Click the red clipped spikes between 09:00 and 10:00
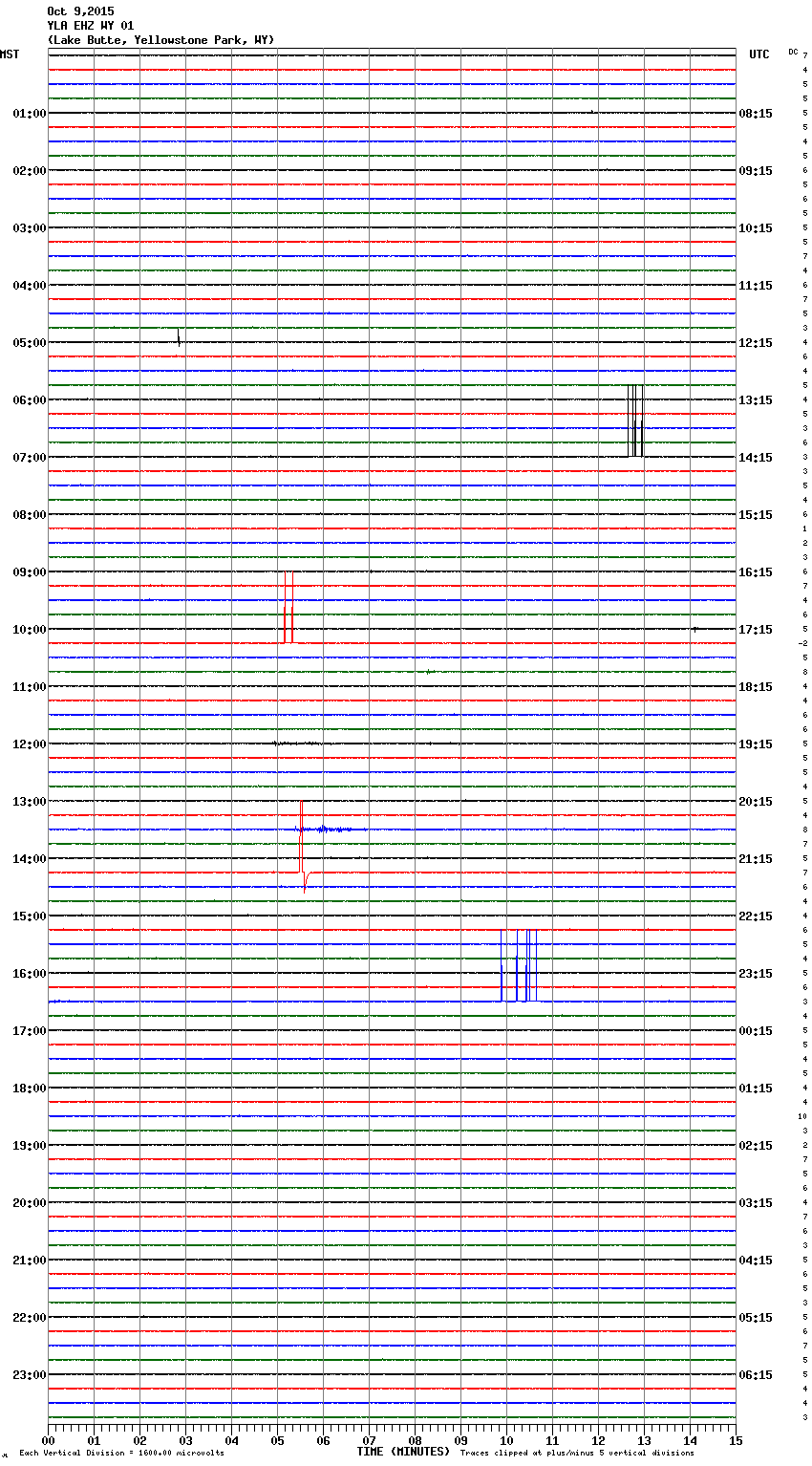This screenshot has height=1466, width=812. click(x=288, y=607)
